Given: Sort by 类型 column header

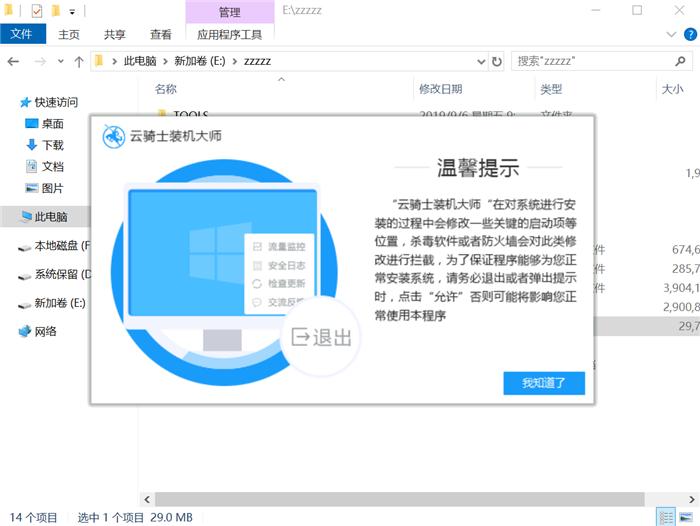Looking at the screenshot, I should click(551, 89).
